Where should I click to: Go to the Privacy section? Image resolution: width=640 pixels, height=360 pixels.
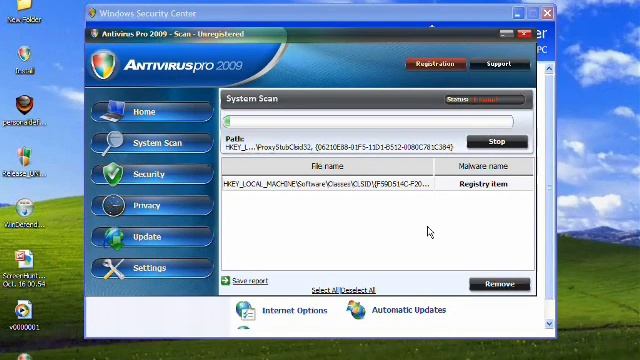152,205
